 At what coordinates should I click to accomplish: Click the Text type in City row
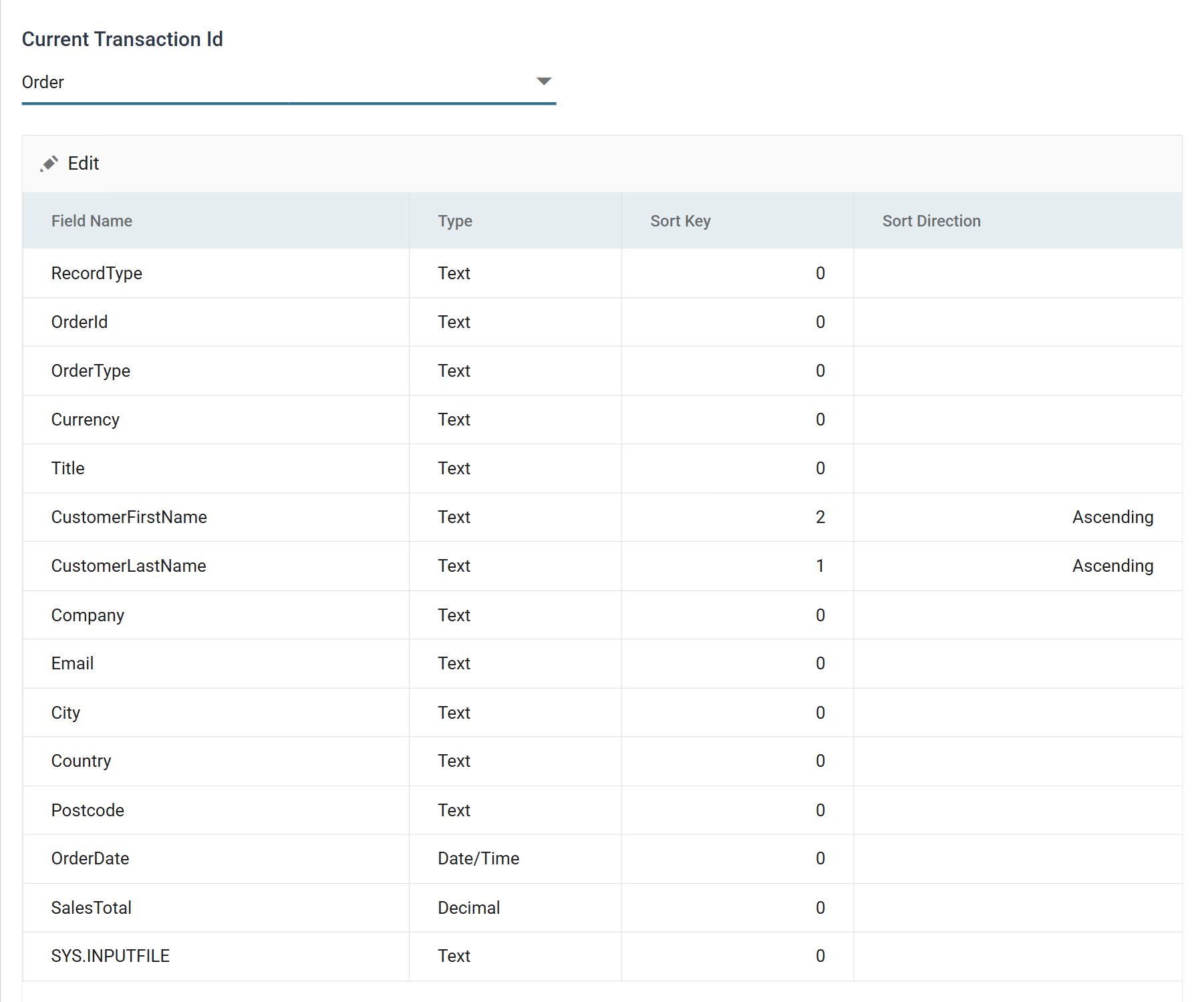pyautogui.click(x=454, y=713)
